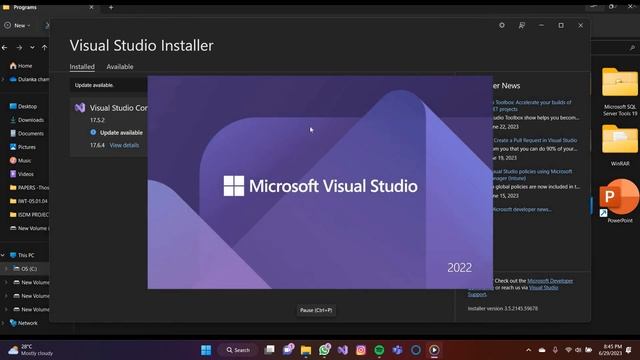Viewport: 640px width, 360px height.
Task: Open Pictures in File Explorer sidebar
Action: pyautogui.click(x=22, y=147)
